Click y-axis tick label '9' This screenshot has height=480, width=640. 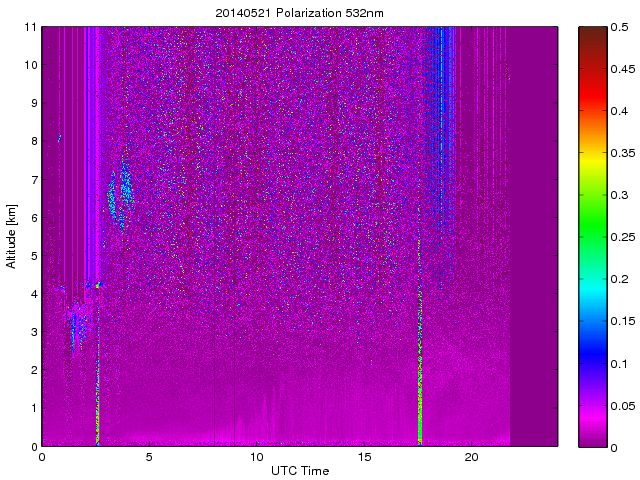coord(33,103)
